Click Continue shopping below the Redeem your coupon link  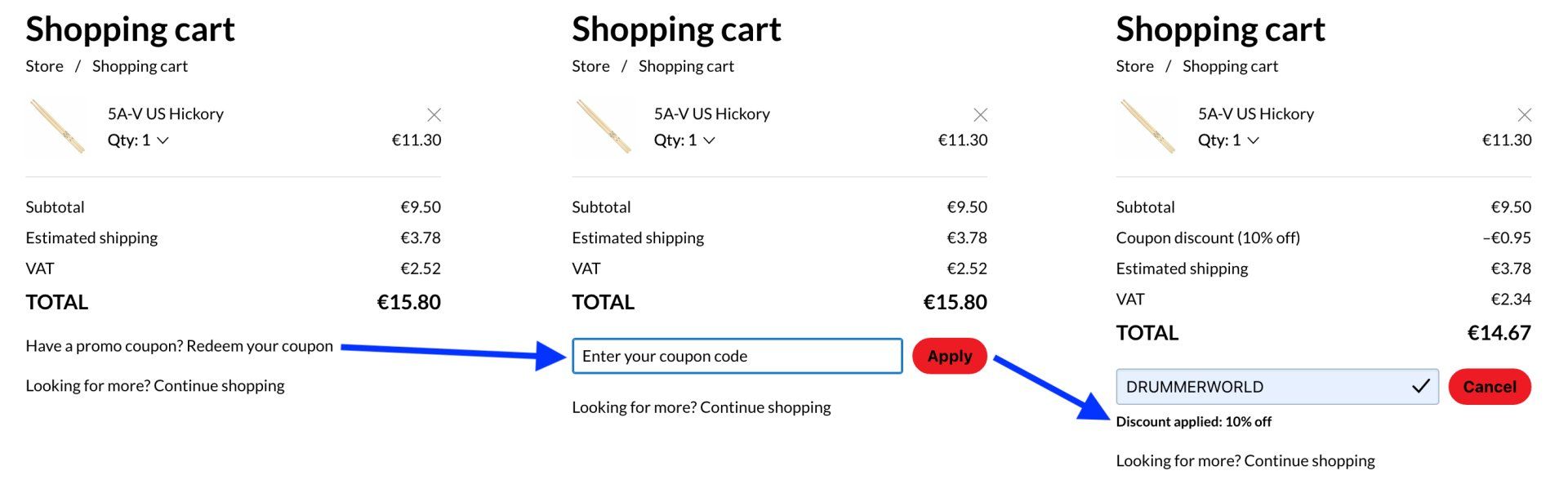(219, 385)
